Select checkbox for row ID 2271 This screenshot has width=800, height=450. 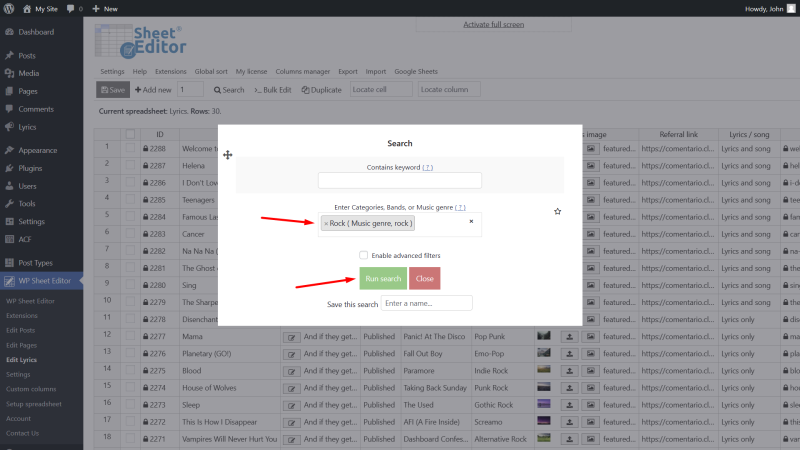pos(130,439)
